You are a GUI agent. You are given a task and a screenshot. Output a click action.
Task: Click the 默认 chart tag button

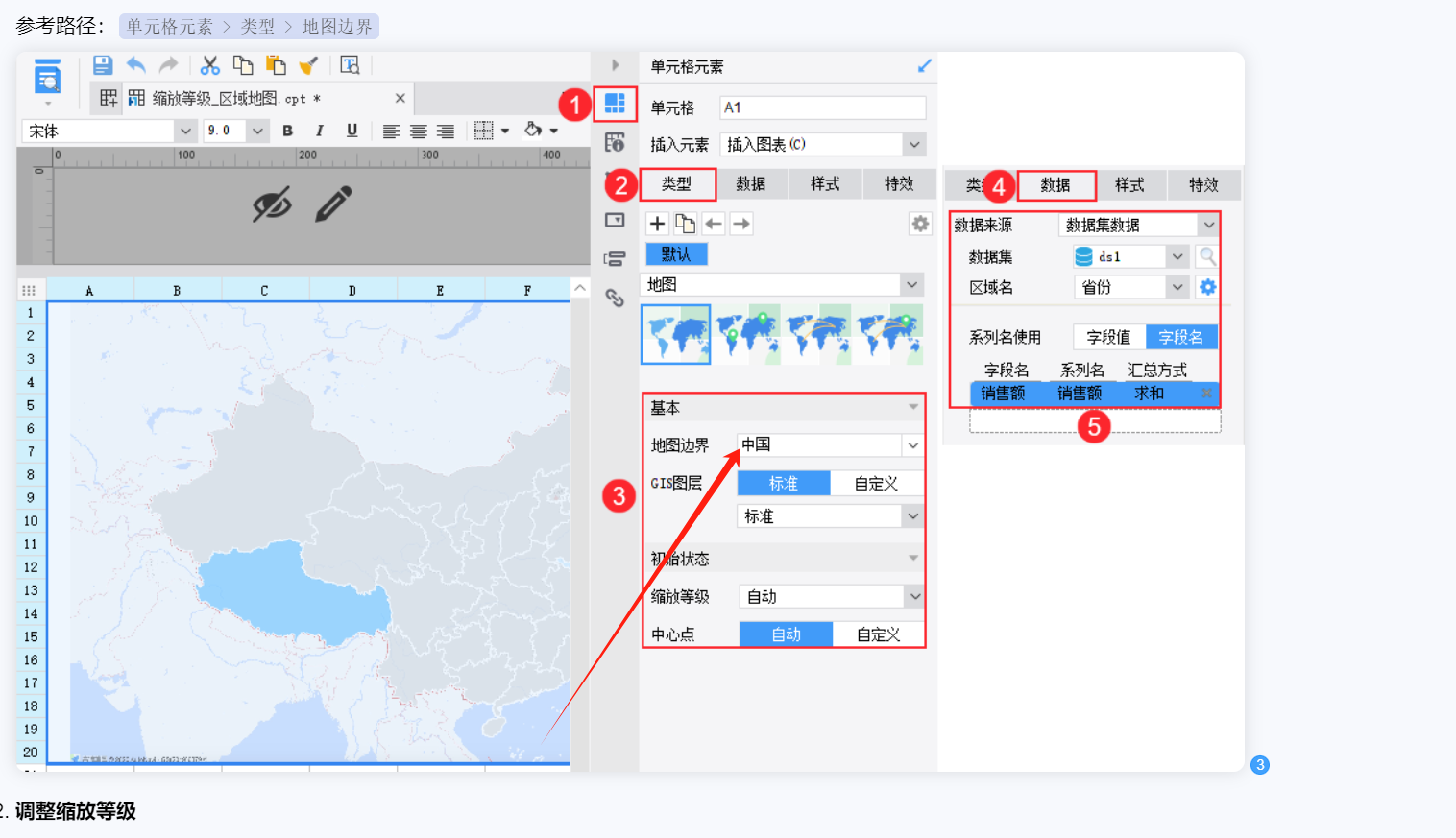click(676, 253)
